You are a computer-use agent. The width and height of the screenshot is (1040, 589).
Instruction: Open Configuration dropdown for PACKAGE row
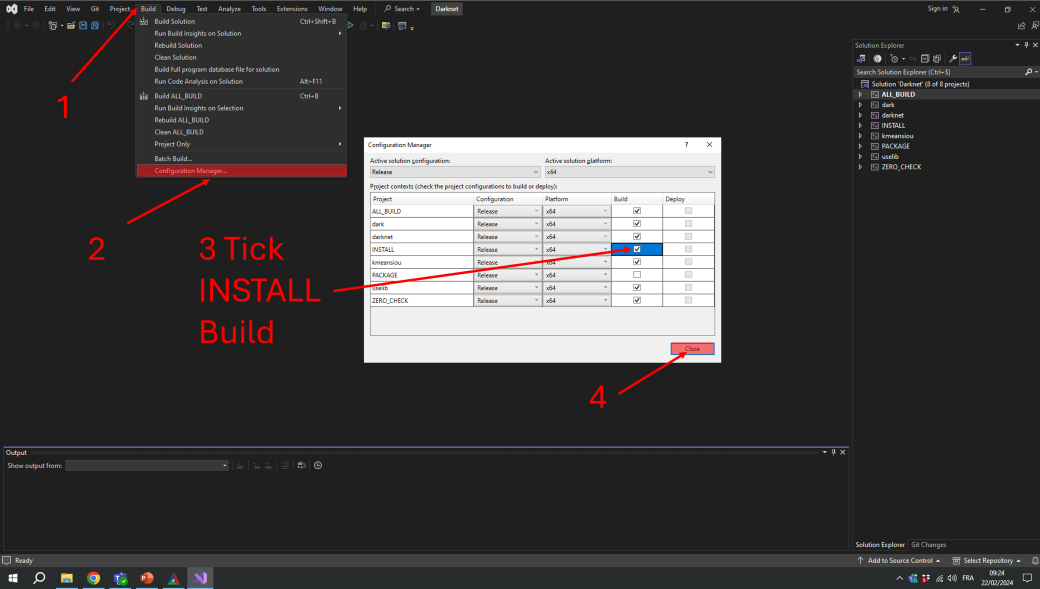tap(507, 275)
